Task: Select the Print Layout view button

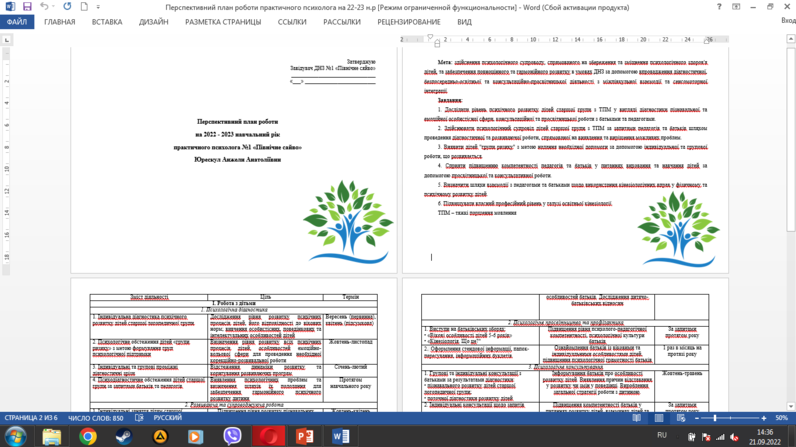Action: click(659, 418)
